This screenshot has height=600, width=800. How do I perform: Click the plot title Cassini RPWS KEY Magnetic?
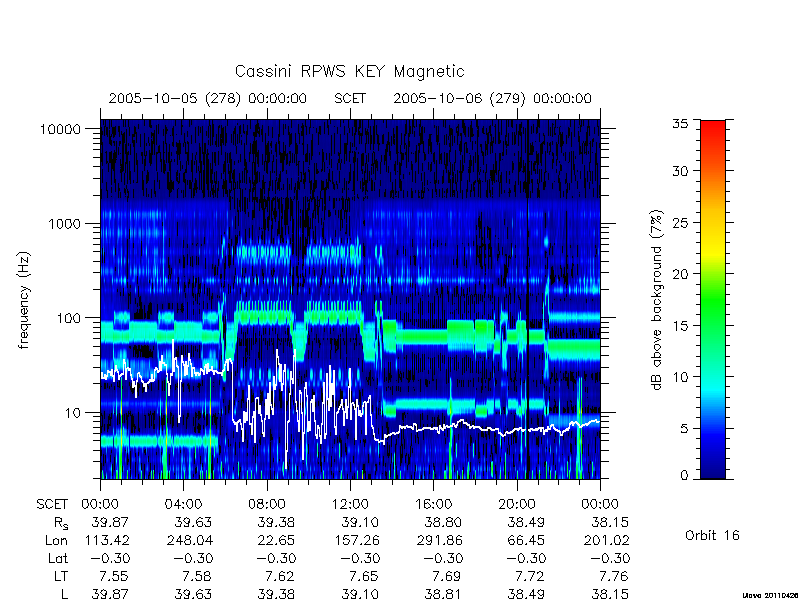click(x=349, y=71)
